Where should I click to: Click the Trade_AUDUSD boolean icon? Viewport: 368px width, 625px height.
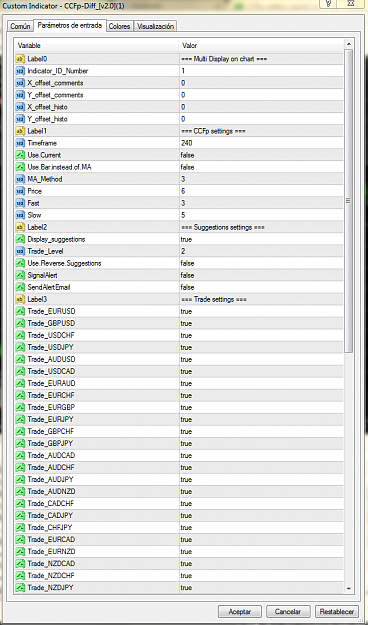20,359
